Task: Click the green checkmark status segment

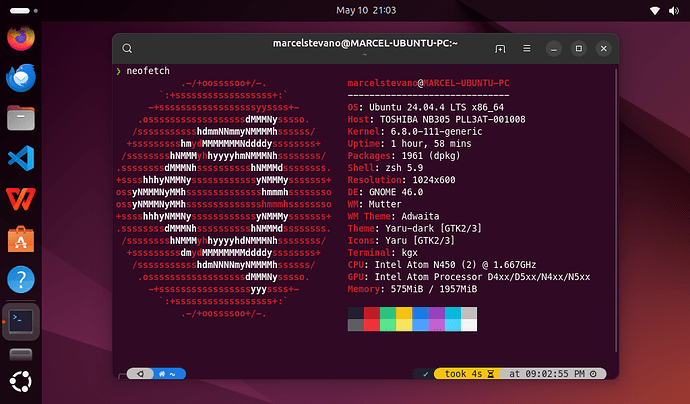Action: 425,374
